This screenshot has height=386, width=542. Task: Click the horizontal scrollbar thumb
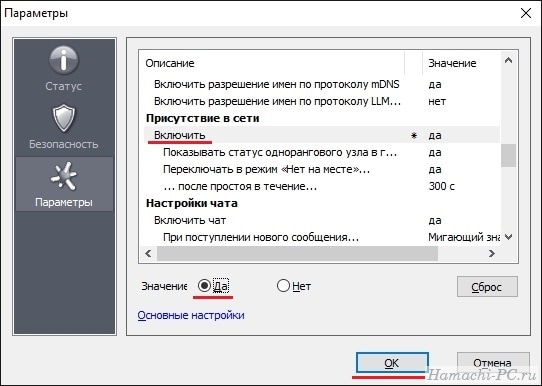pos(297,254)
